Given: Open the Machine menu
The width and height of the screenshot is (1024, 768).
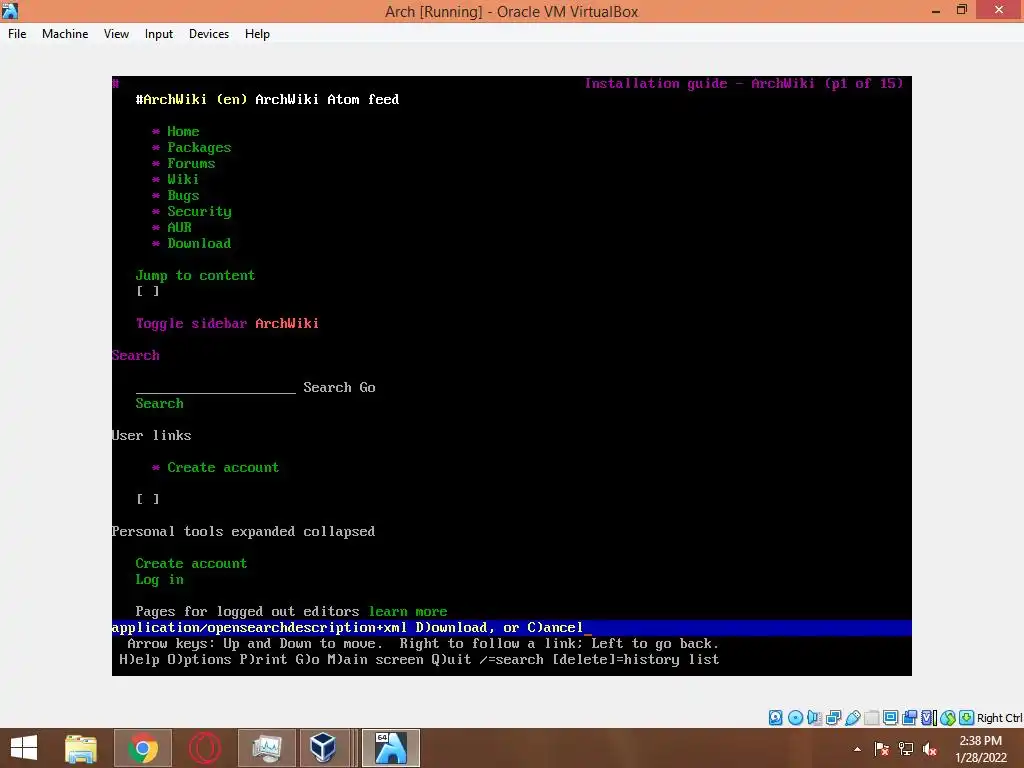Looking at the screenshot, I should click(65, 34).
